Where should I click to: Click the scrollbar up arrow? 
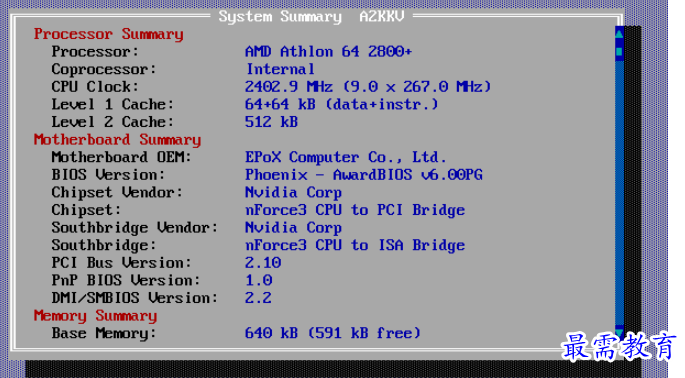[619, 33]
